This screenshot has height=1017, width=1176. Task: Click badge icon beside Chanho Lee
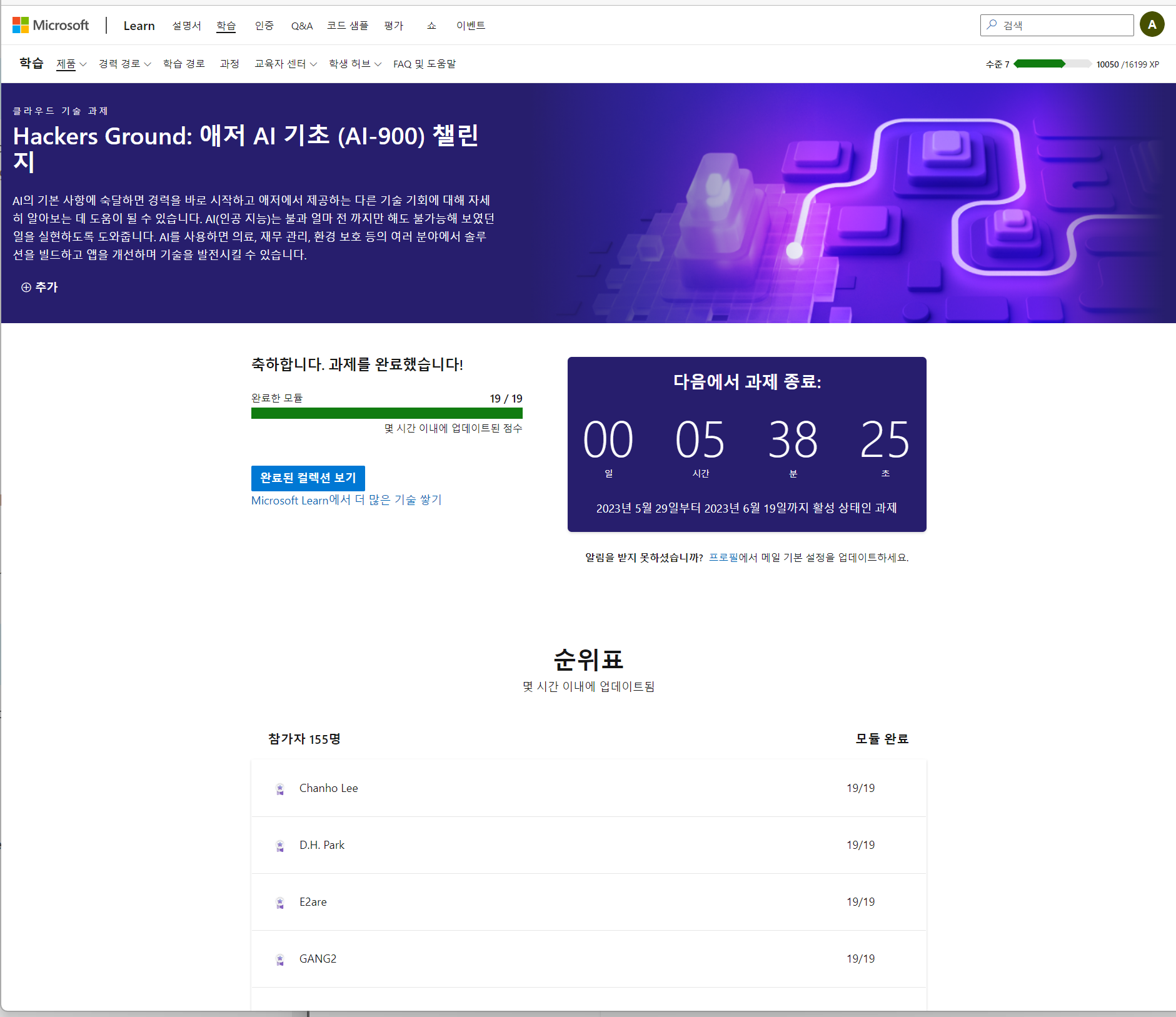(280, 789)
